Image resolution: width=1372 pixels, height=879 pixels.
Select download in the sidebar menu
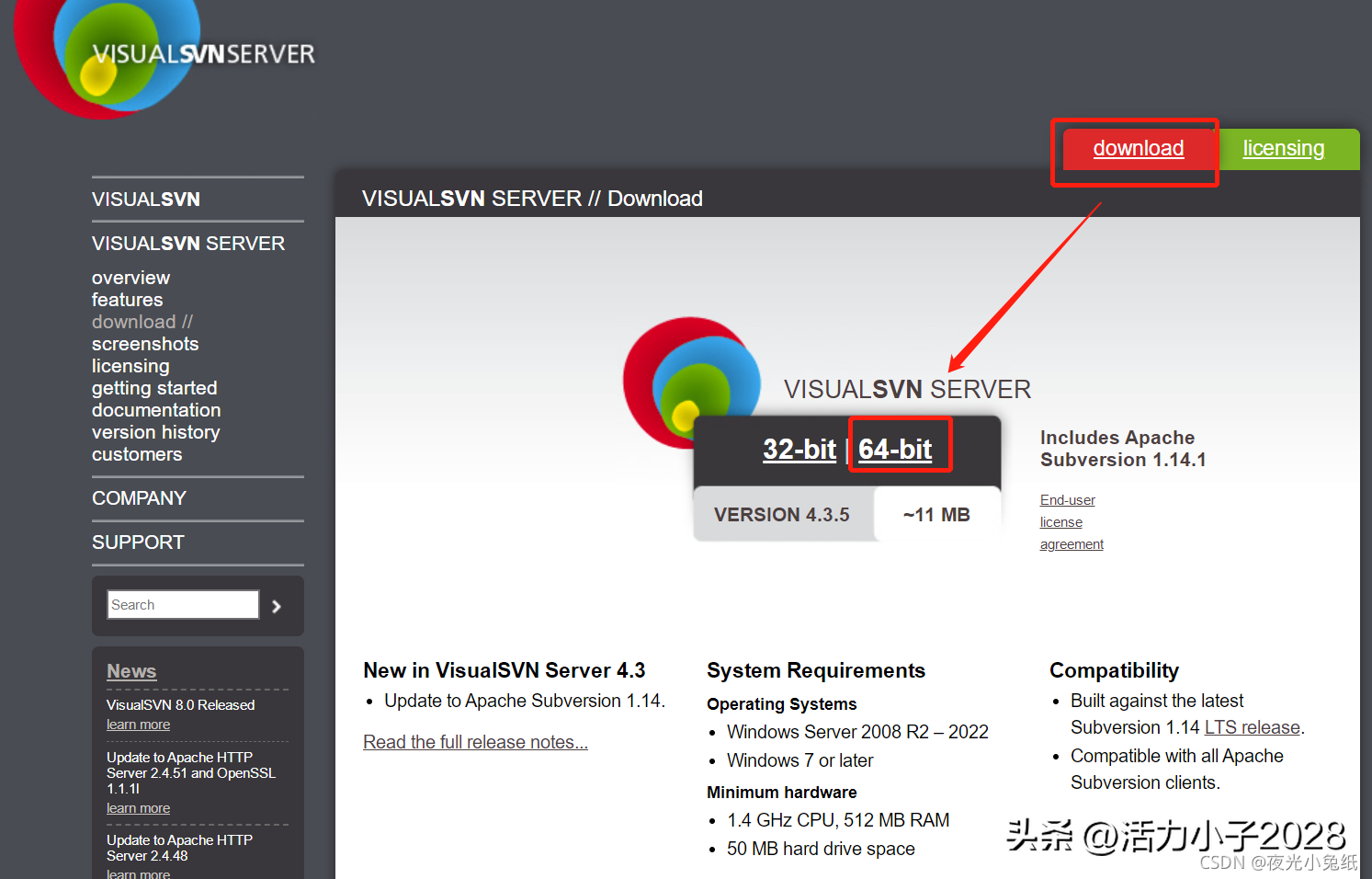point(142,322)
